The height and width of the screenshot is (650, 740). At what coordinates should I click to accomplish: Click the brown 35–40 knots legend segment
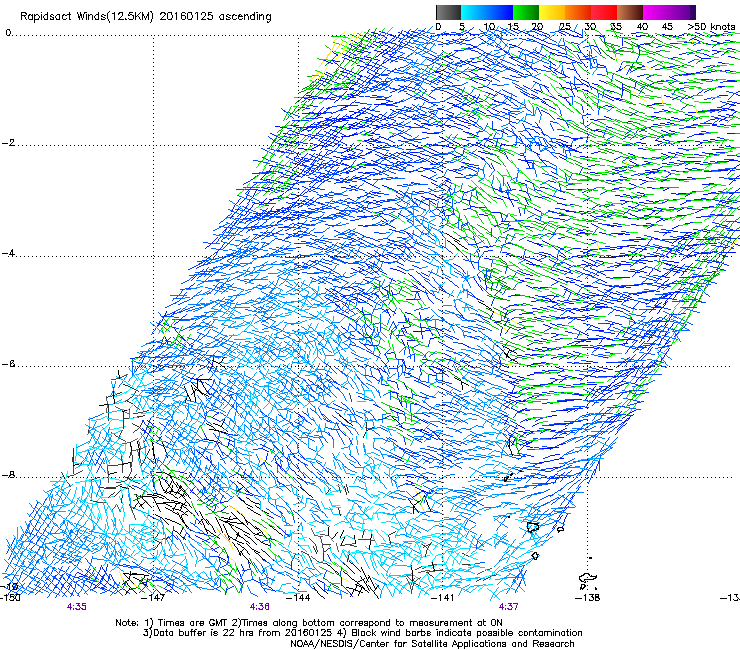coord(630,12)
